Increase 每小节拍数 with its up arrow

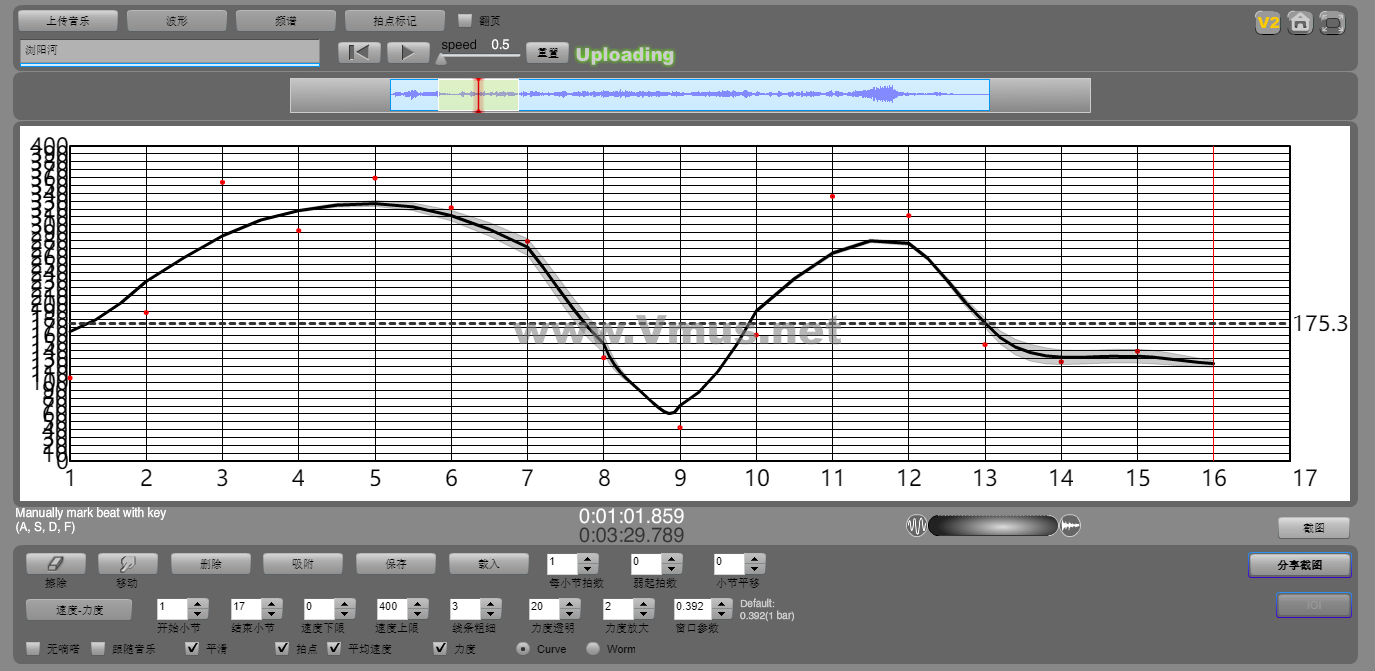point(589,559)
